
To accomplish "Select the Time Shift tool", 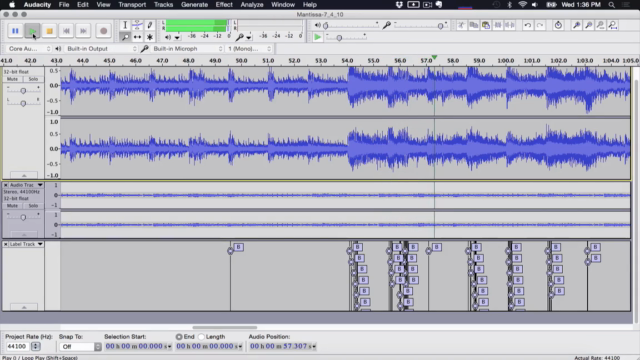I will (138, 37).
